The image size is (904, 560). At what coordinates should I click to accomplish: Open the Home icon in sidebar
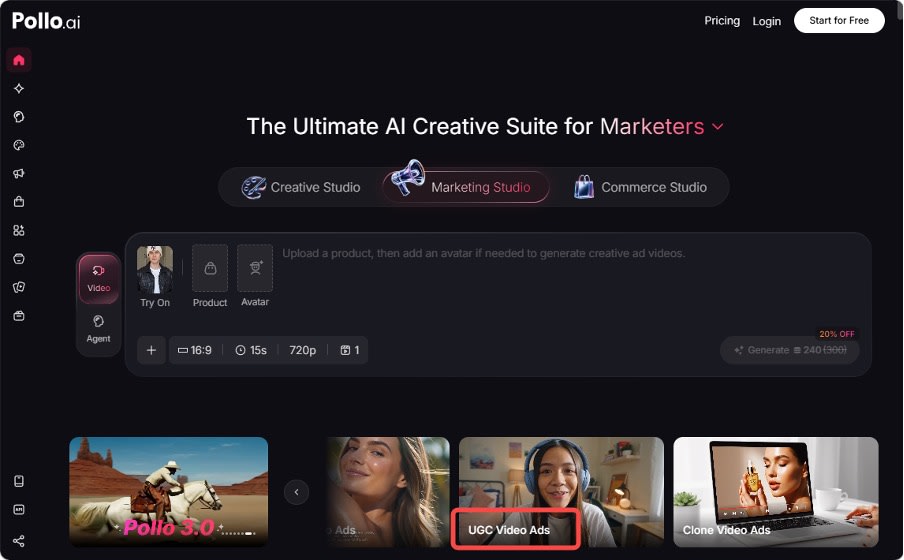tap(19, 60)
